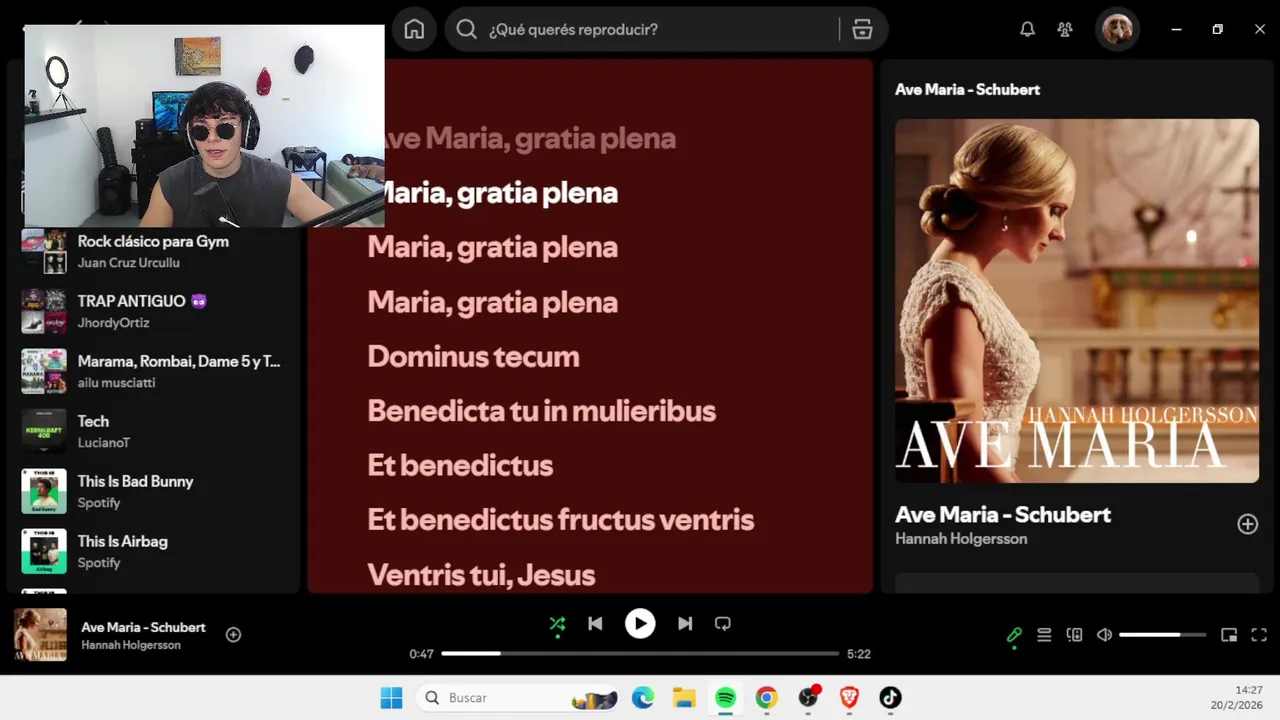Open TikTok from taskbar

tap(890, 697)
